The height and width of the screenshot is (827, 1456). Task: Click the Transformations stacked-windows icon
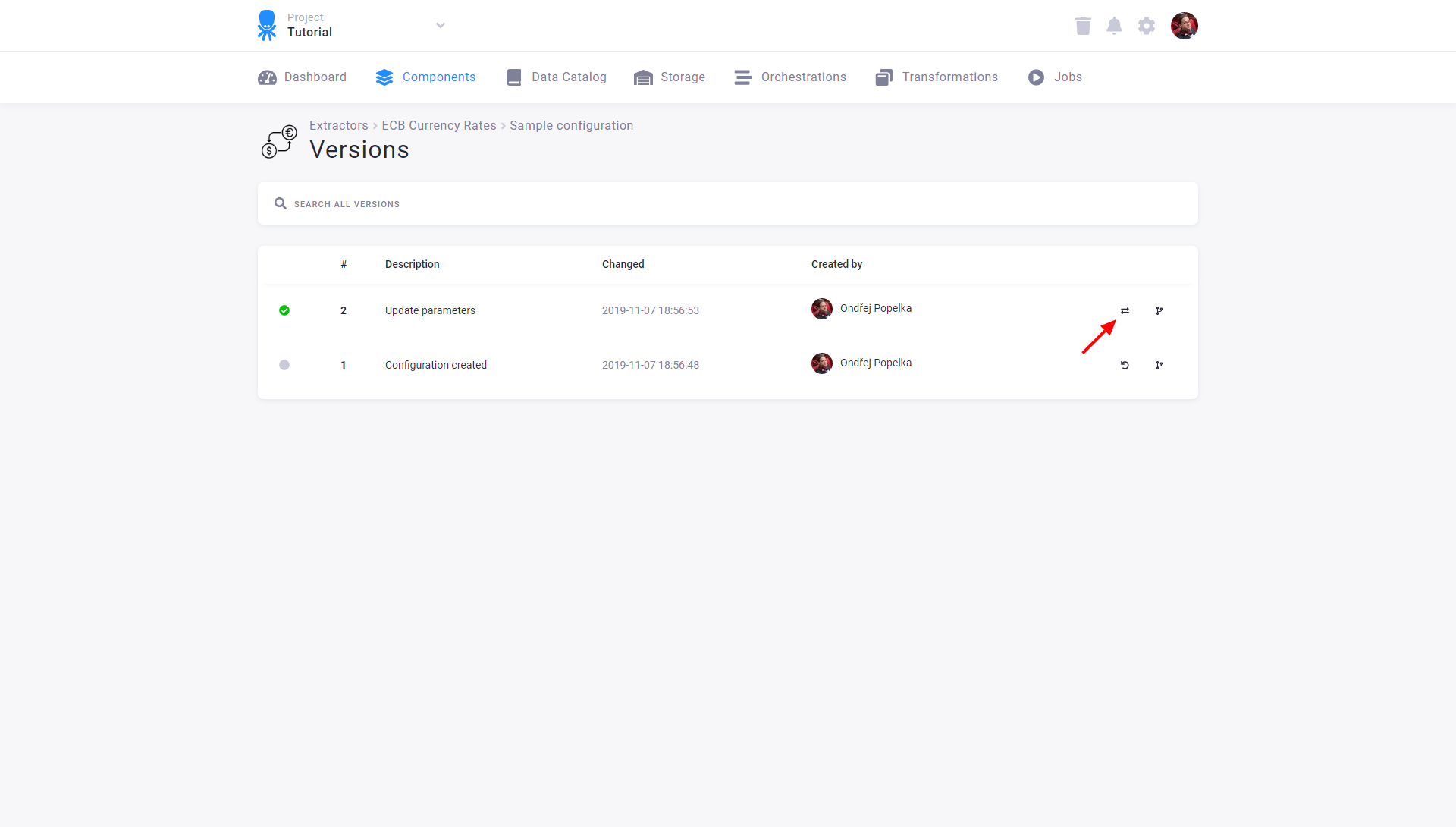click(883, 77)
